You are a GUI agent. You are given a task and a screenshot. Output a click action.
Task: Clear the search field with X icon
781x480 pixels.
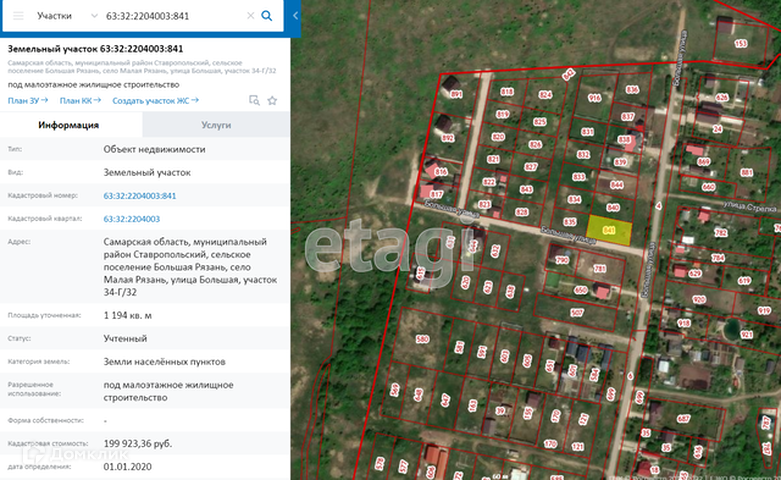tap(251, 16)
